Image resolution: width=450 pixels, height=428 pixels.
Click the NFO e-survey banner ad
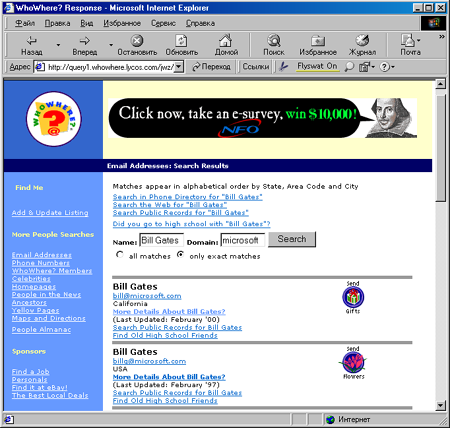pos(262,118)
